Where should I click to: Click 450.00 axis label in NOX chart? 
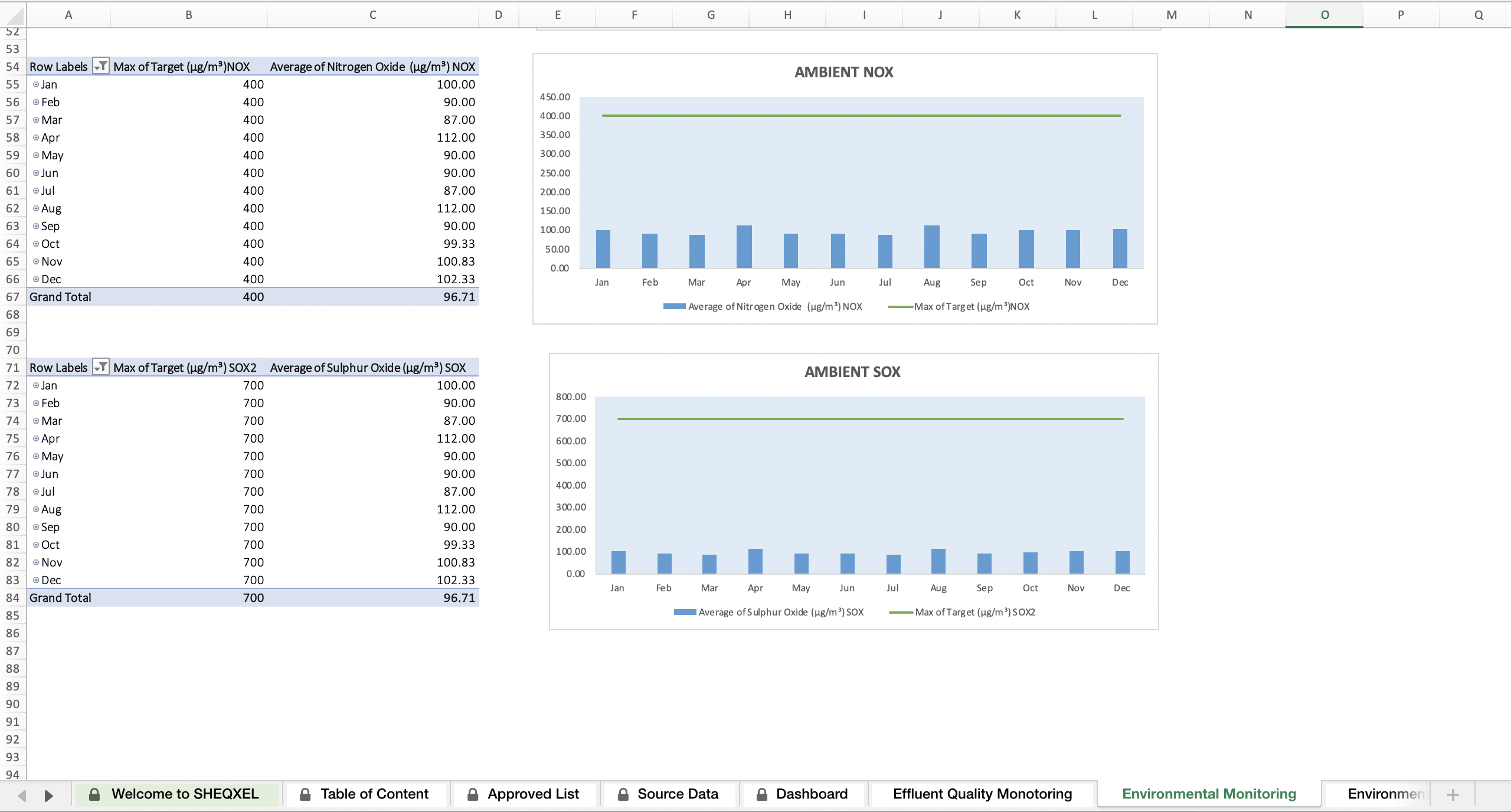click(x=555, y=97)
